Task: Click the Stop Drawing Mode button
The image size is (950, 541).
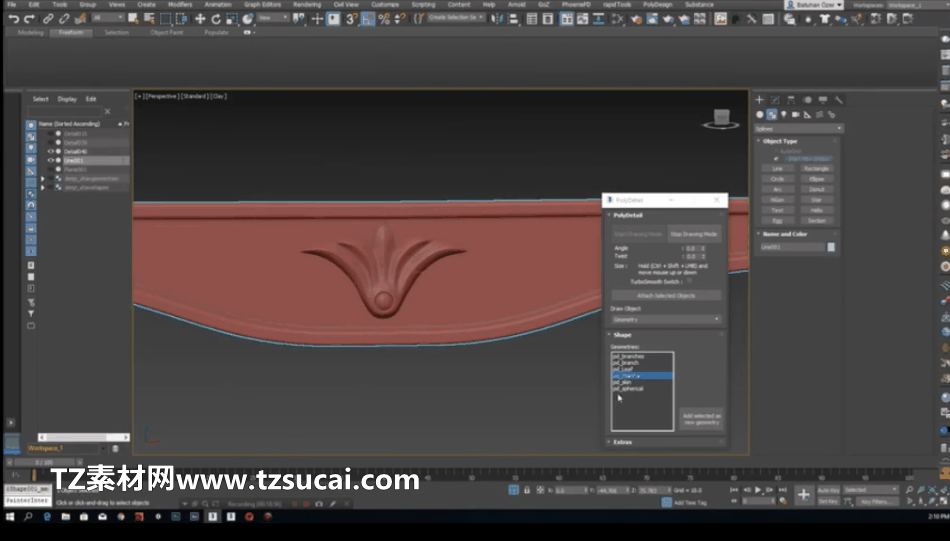Action: [x=694, y=234]
